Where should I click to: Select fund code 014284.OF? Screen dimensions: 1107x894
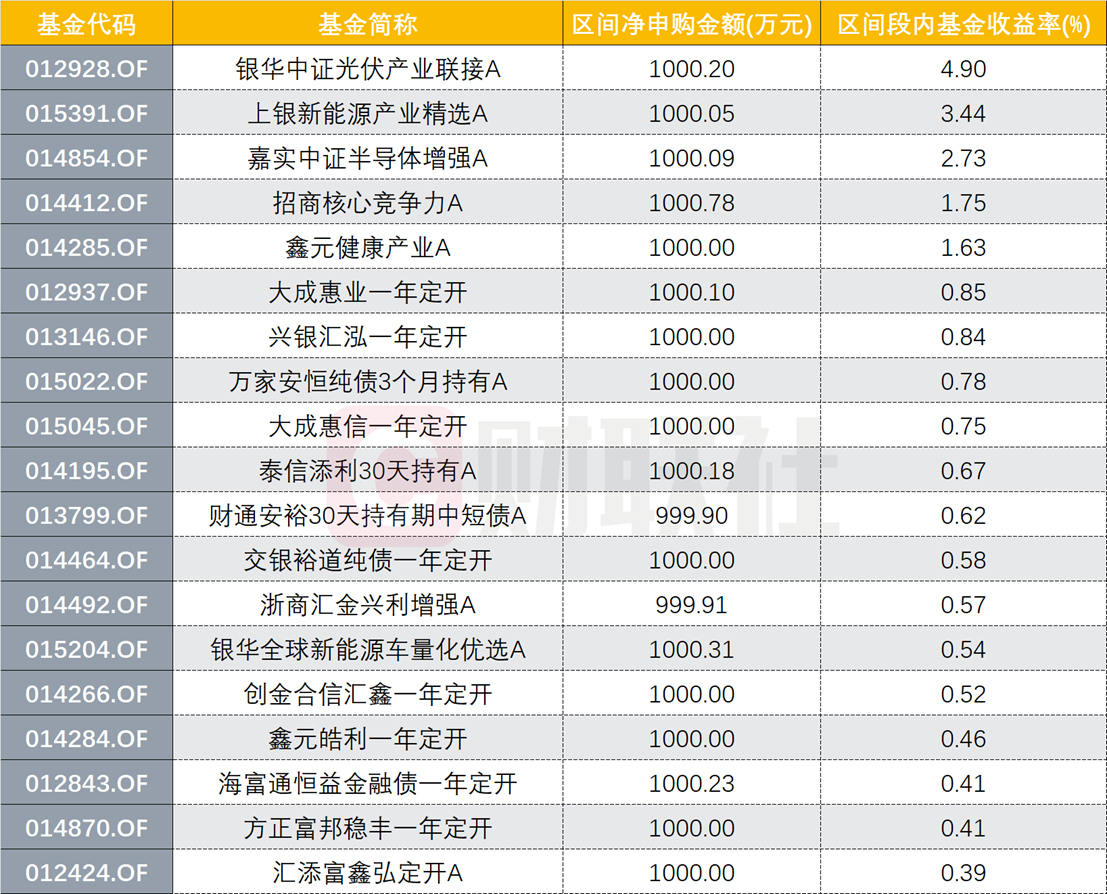pos(86,739)
